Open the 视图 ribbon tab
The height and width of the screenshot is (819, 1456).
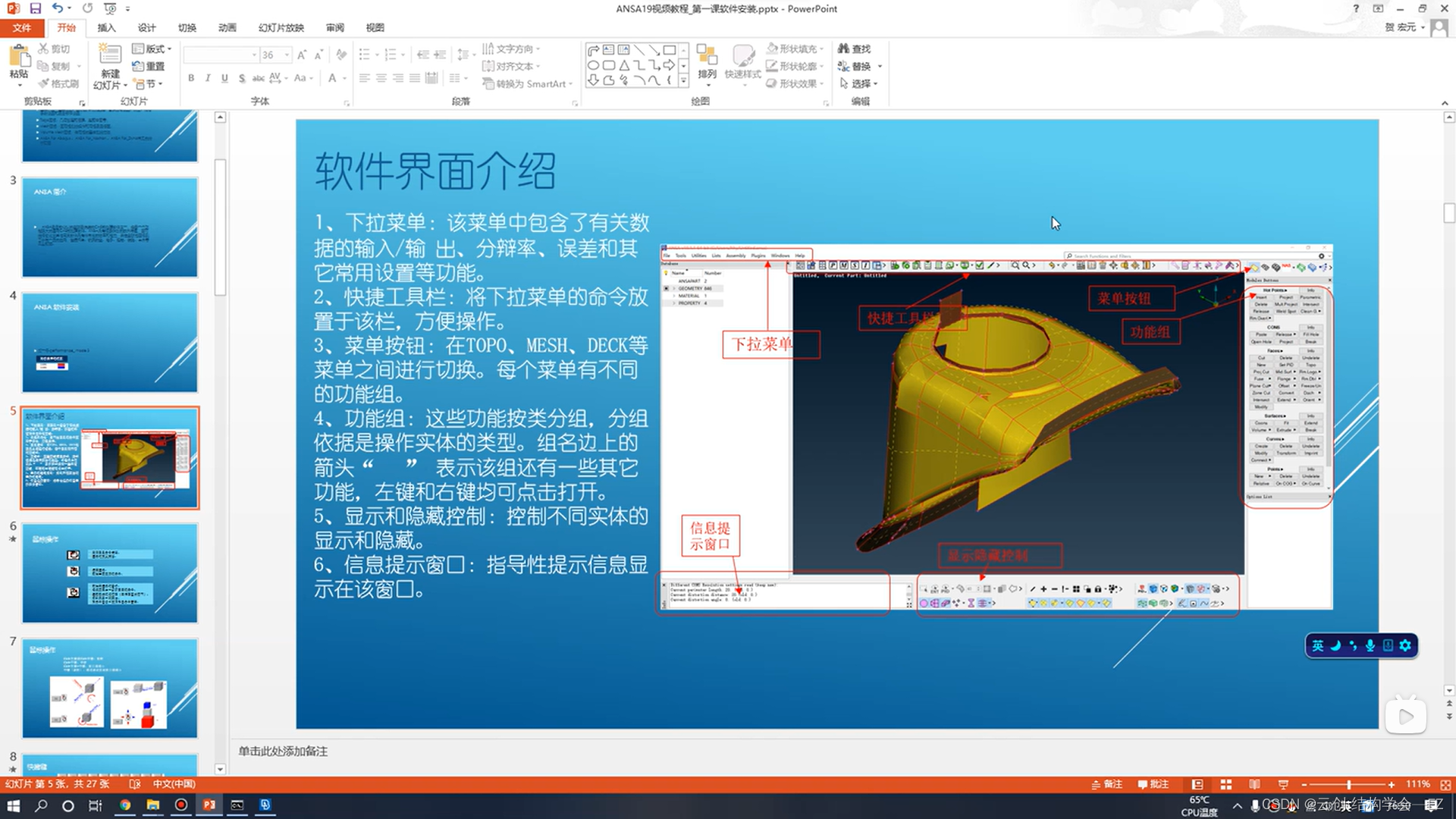pos(375,27)
